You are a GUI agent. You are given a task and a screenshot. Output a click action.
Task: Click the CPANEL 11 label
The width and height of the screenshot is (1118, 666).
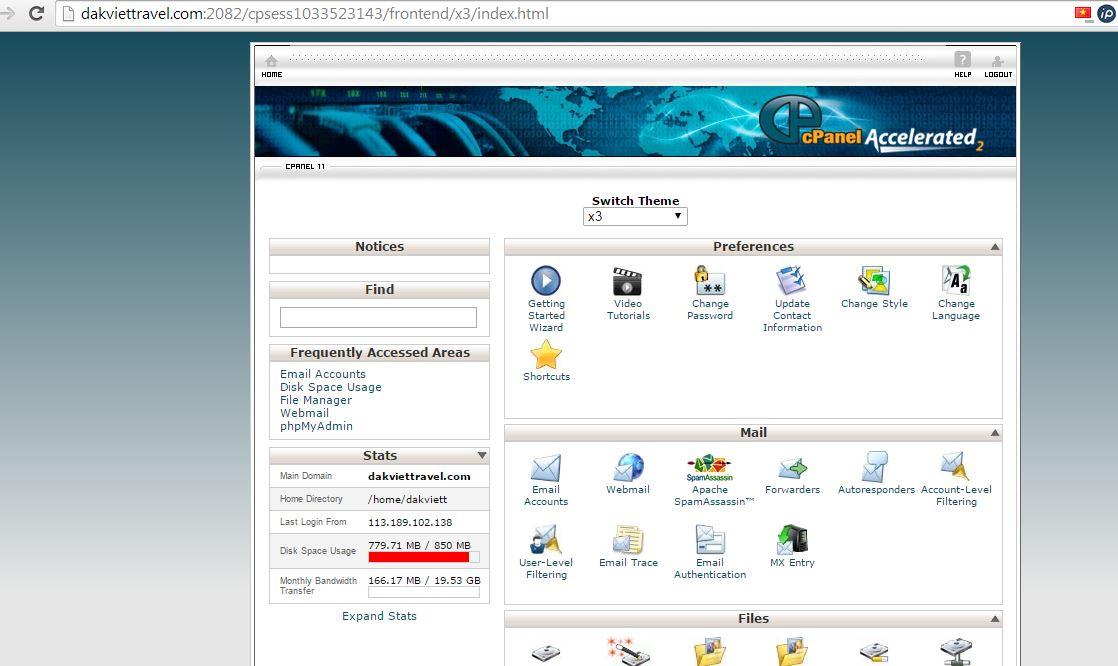click(x=305, y=167)
